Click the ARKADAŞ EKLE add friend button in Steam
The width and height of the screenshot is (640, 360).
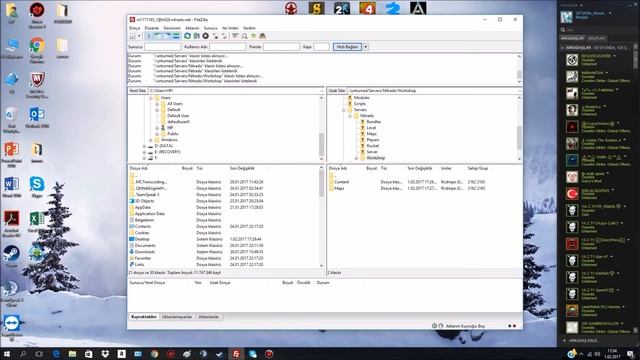pyautogui.click(x=582, y=340)
